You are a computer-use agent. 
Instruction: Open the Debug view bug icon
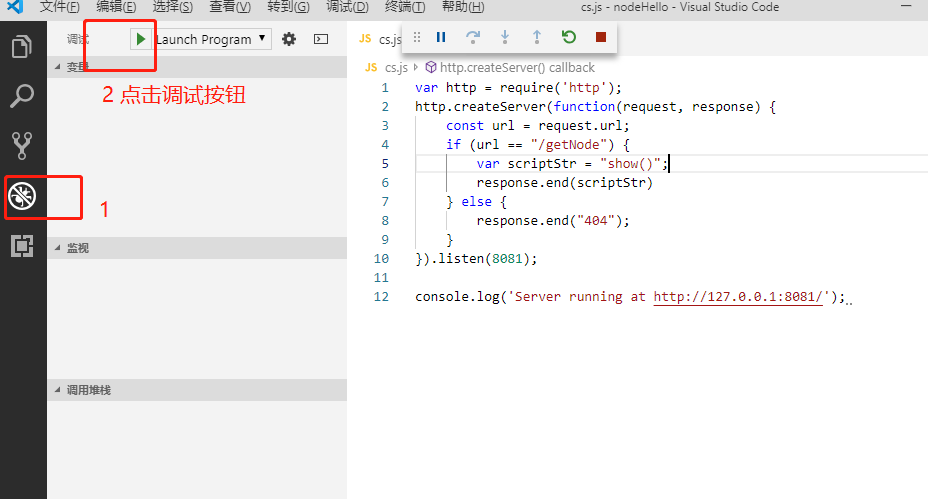point(22,196)
